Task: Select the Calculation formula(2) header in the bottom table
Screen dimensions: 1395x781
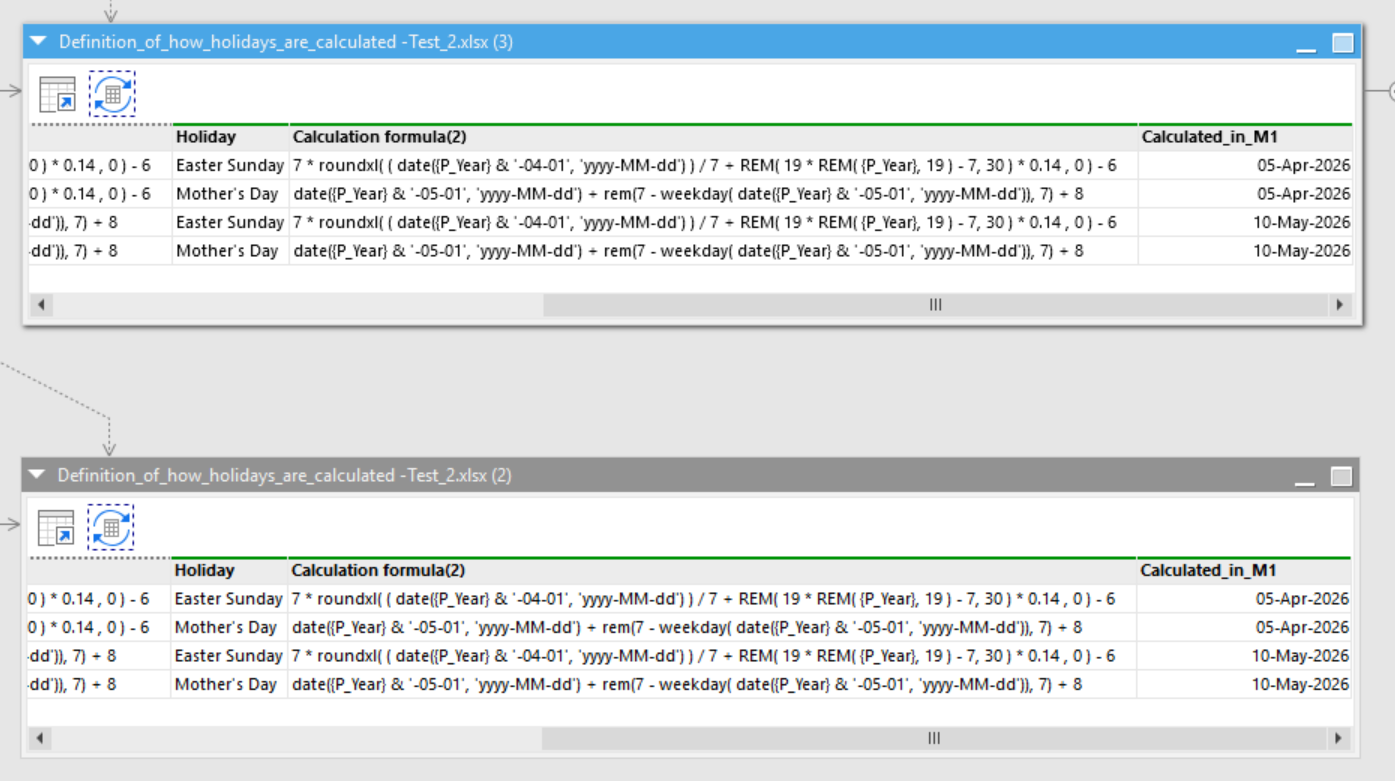Action: [378, 570]
